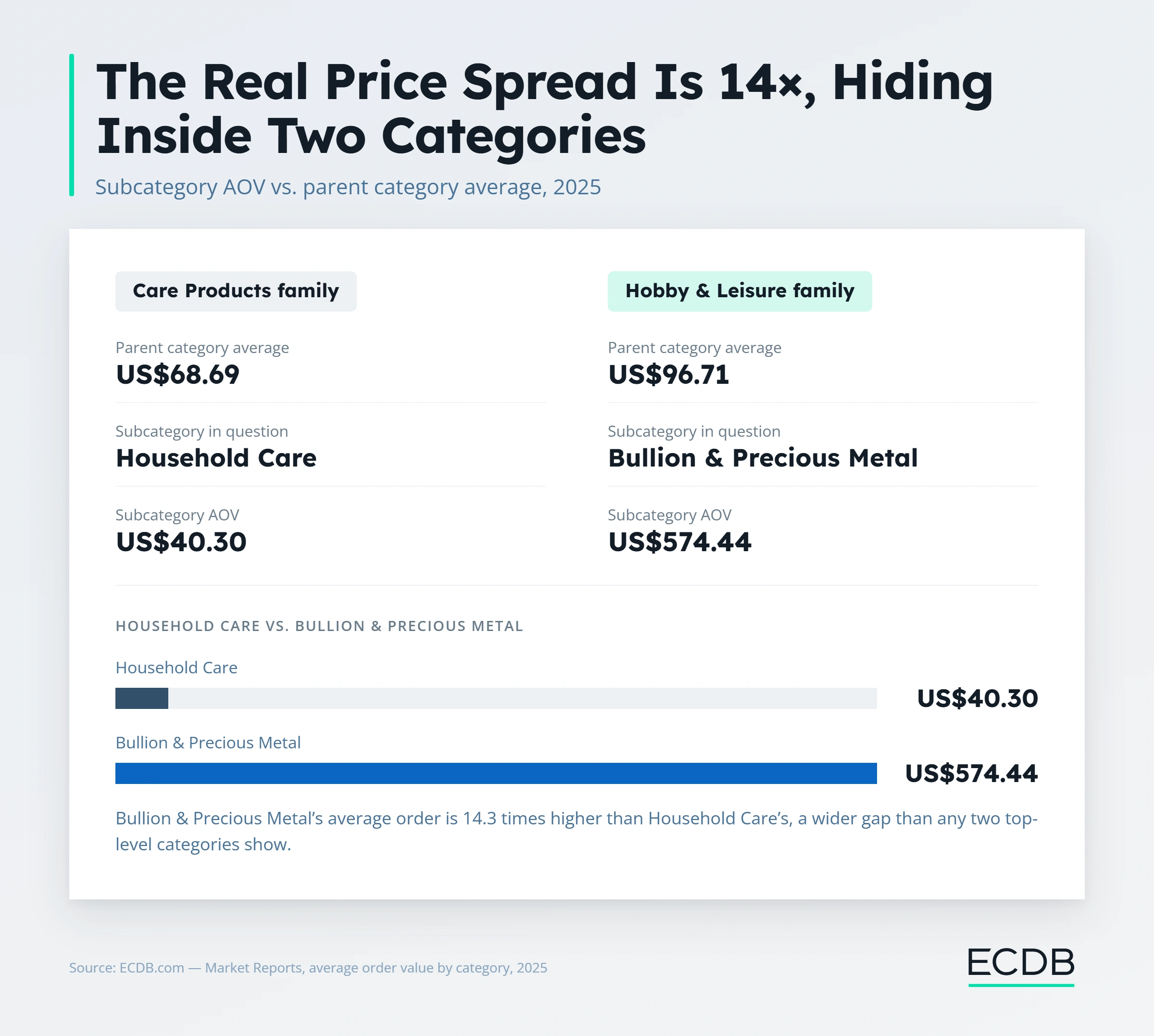Click US$40.30 value beside the bar
Screen dimensions: 1154x1036
(977, 698)
